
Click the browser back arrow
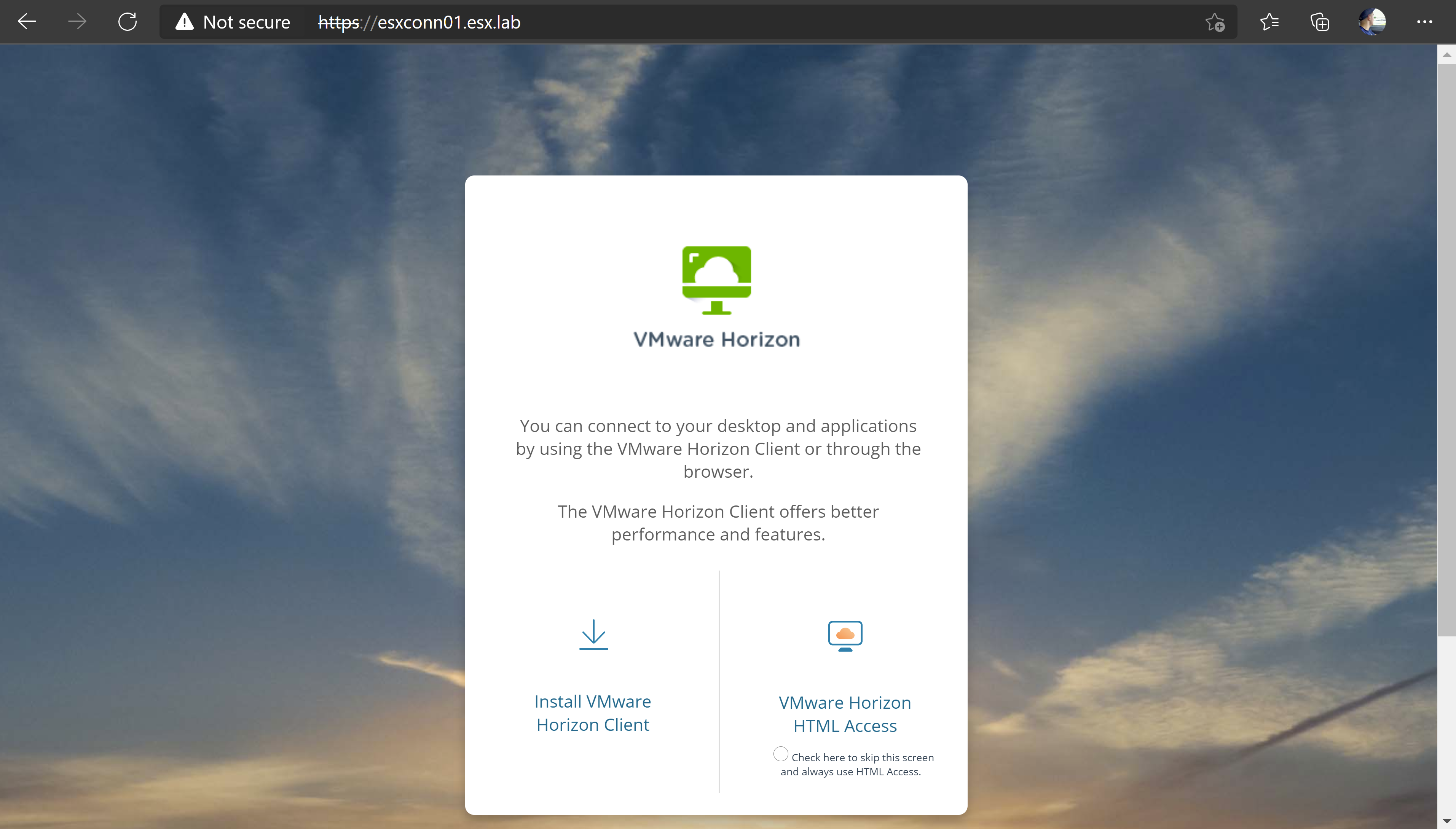[27, 22]
